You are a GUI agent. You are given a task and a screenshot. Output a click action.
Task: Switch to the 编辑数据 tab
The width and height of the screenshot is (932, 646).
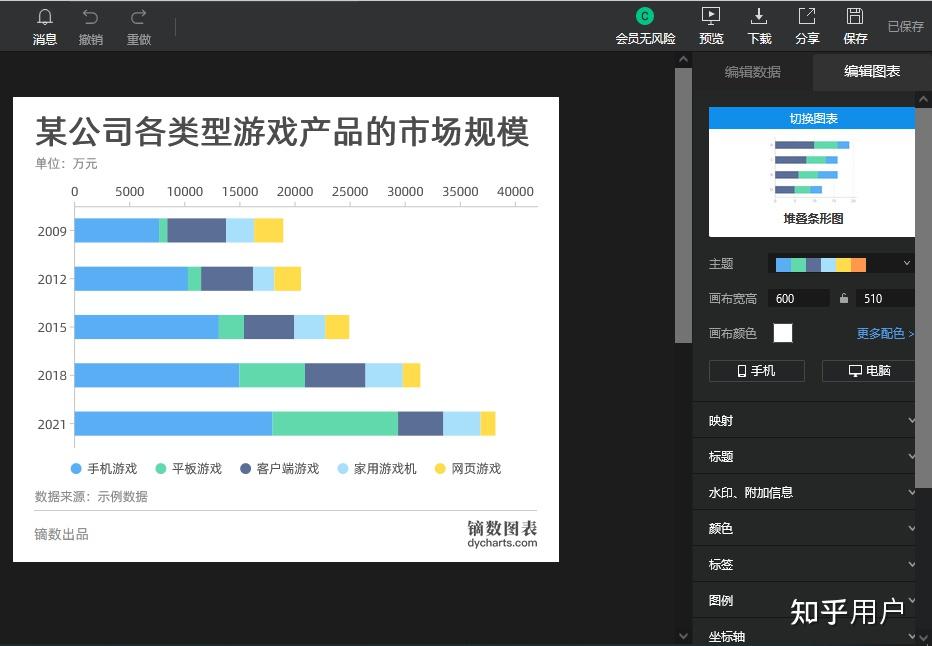[753, 71]
